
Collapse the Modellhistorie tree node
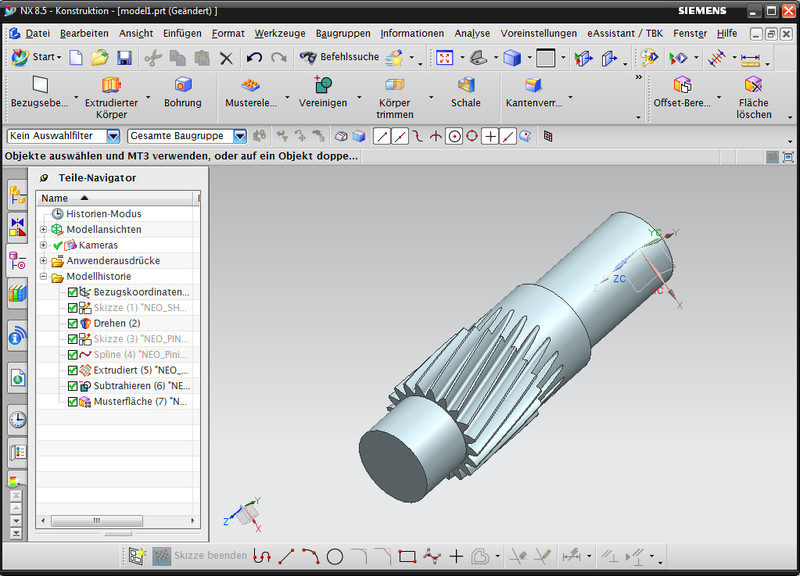coord(44,276)
